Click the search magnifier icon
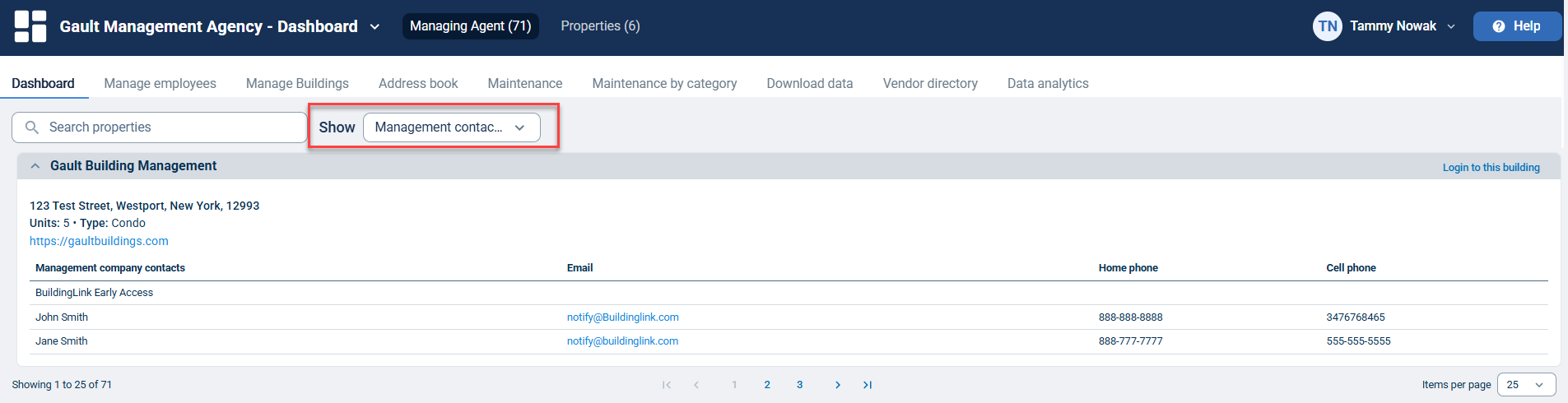1568x403 pixels. tap(32, 127)
